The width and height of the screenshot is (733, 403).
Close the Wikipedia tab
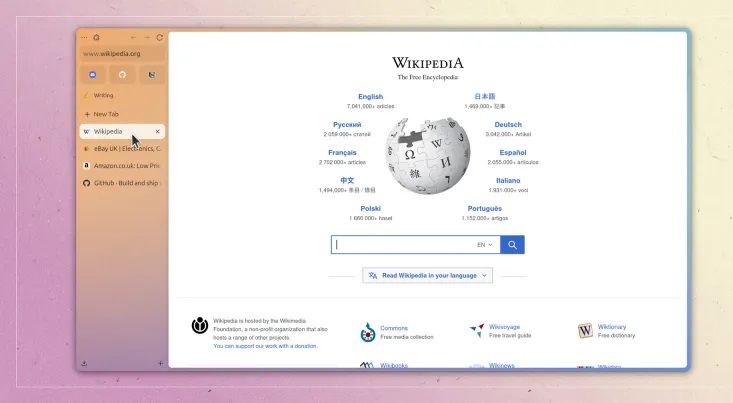(157, 131)
